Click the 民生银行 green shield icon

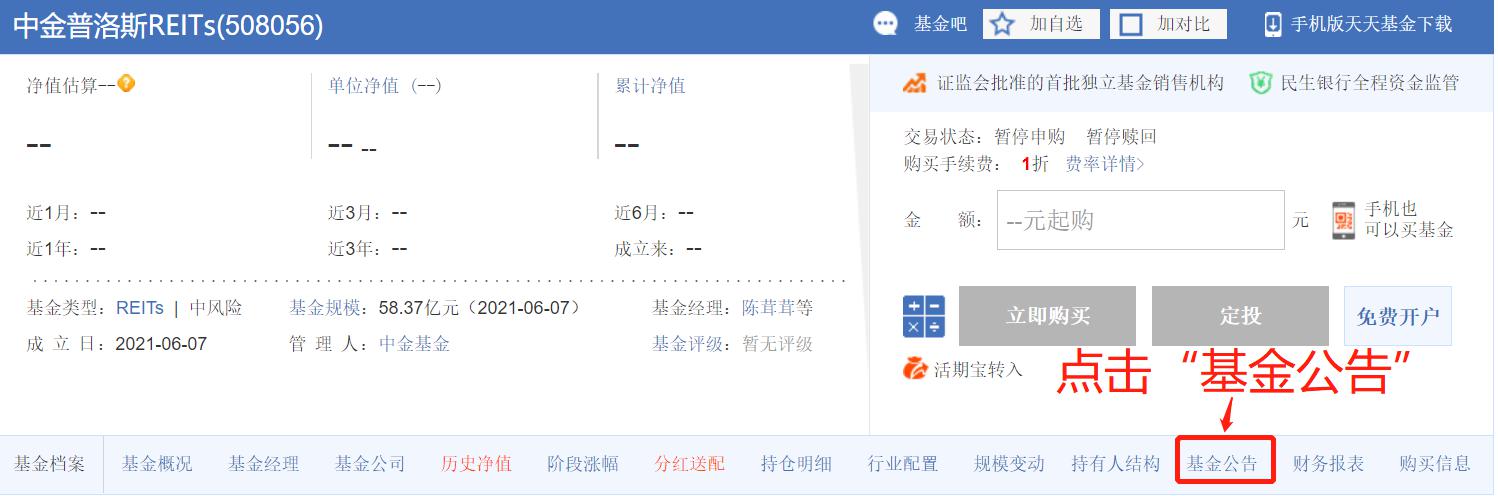pos(1260,83)
